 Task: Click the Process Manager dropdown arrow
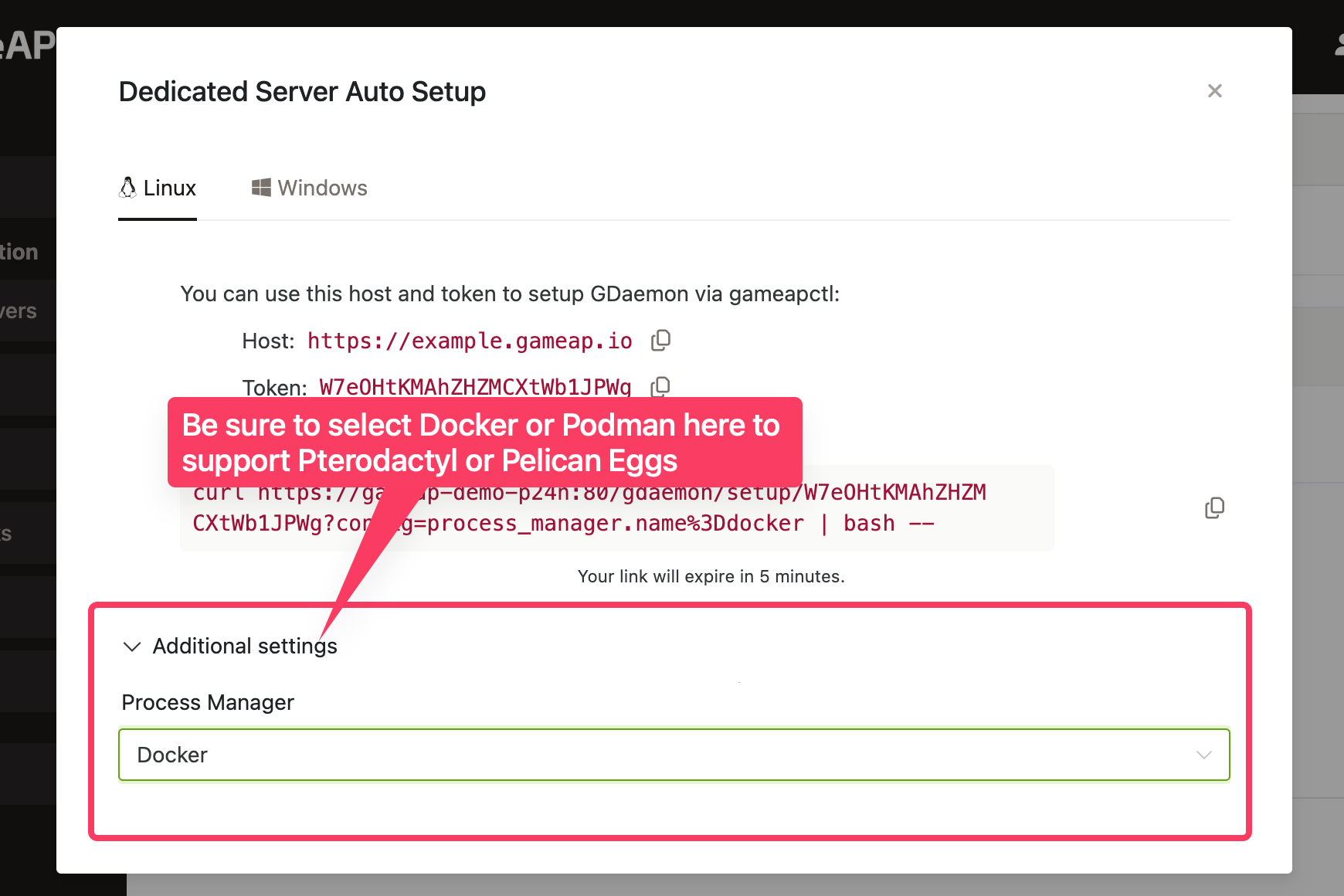tap(1203, 755)
